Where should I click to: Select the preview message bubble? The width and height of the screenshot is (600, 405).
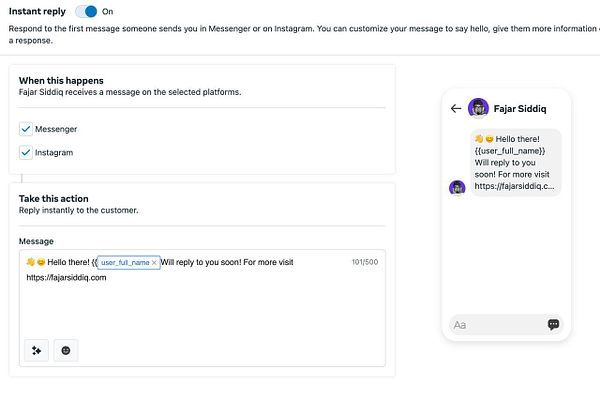pyautogui.click(x=515, y=162)
